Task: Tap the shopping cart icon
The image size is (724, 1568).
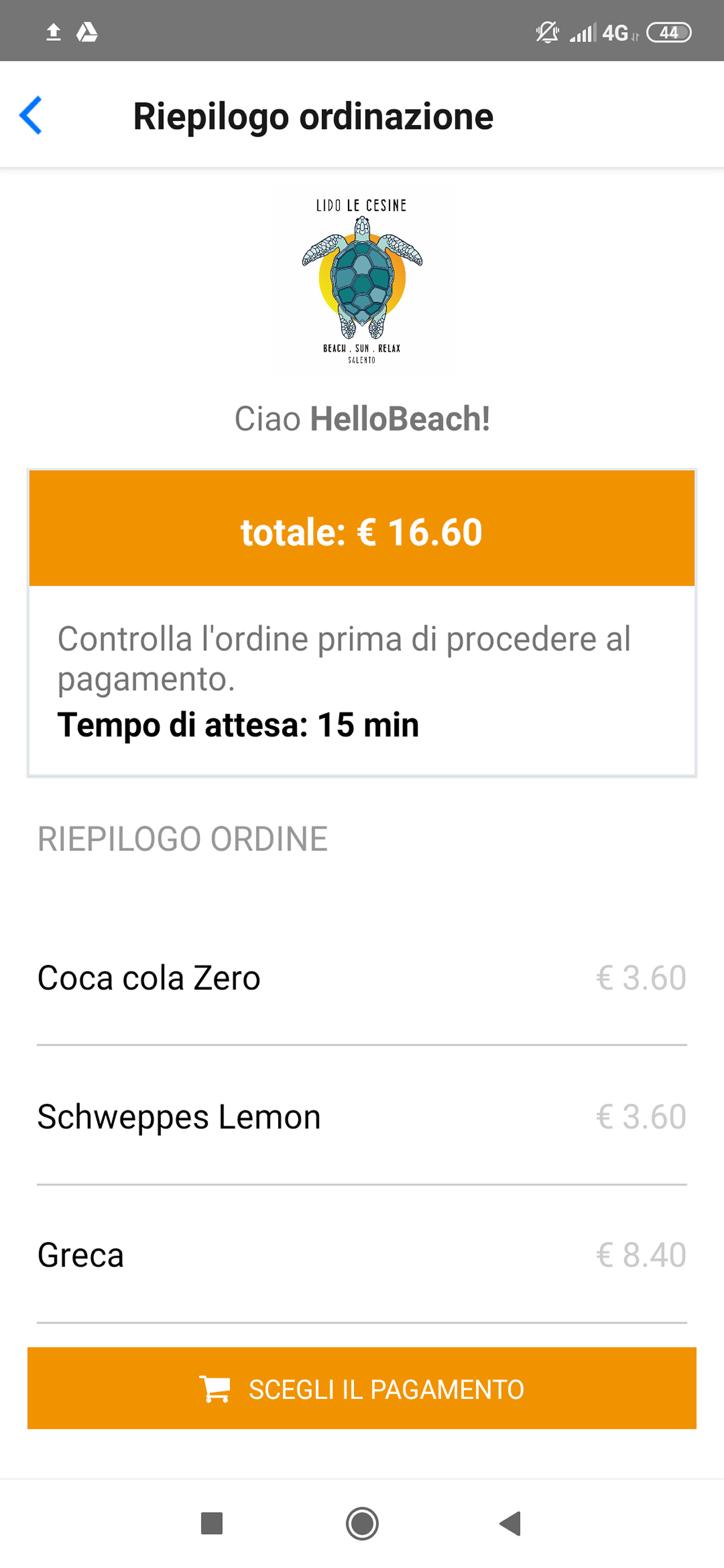Action: pos(215,1389)
